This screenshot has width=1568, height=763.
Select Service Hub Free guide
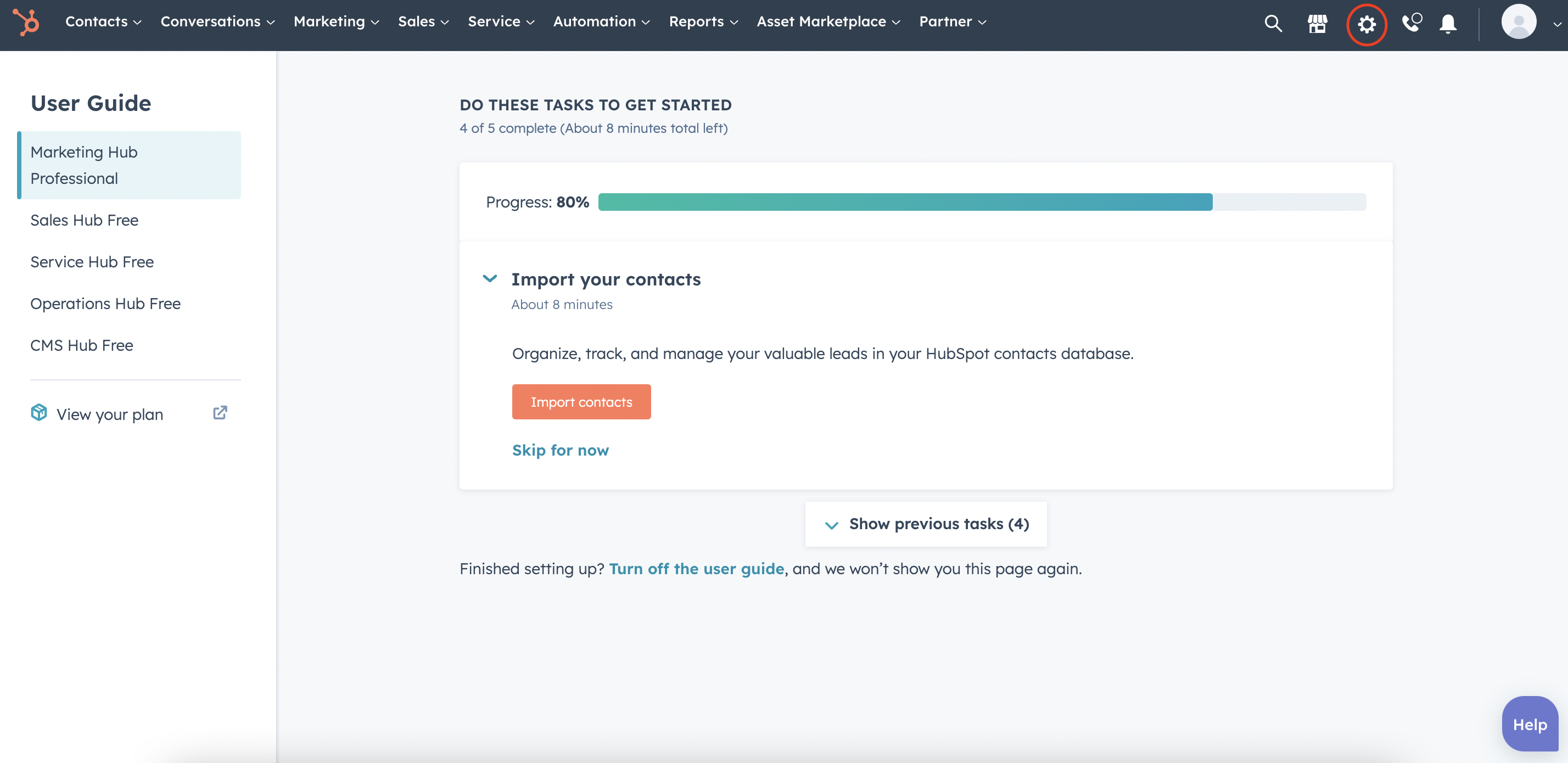coord(92,262)
